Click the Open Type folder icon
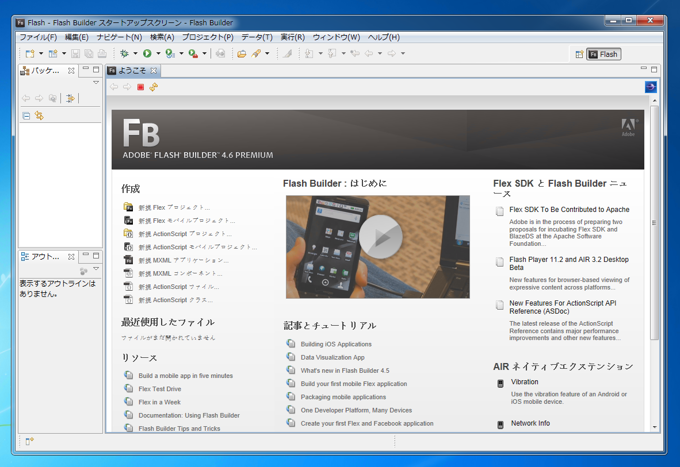This screenshot has width=680, height=467. [242, 54]
